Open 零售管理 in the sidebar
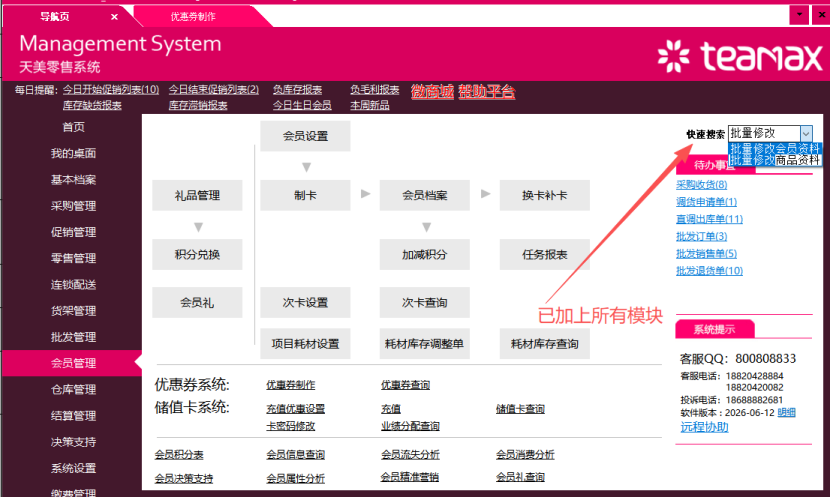Viewport: 830px width, 497px height. pos(73,258)
